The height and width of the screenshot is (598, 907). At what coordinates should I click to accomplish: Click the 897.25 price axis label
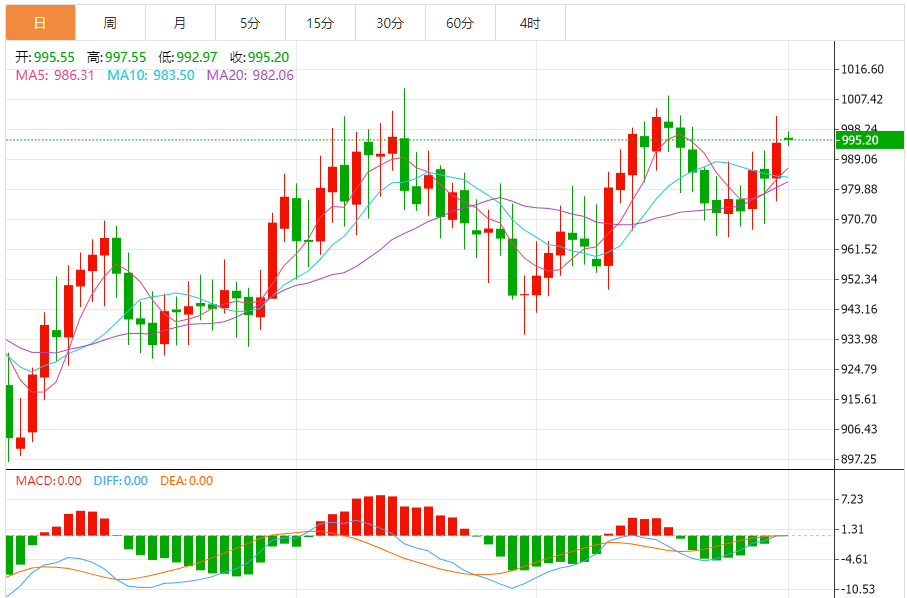859,459
